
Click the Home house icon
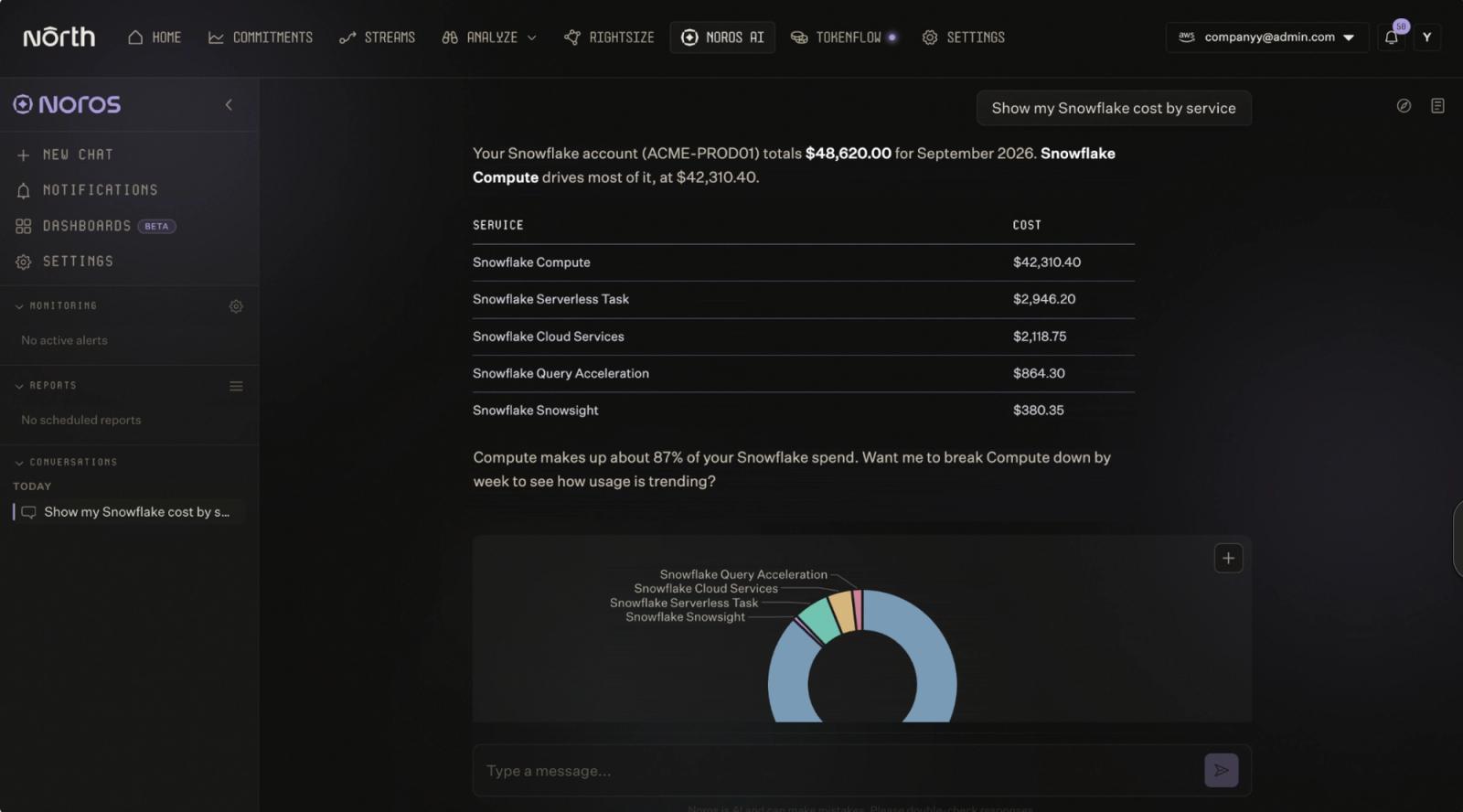(135, 37)
